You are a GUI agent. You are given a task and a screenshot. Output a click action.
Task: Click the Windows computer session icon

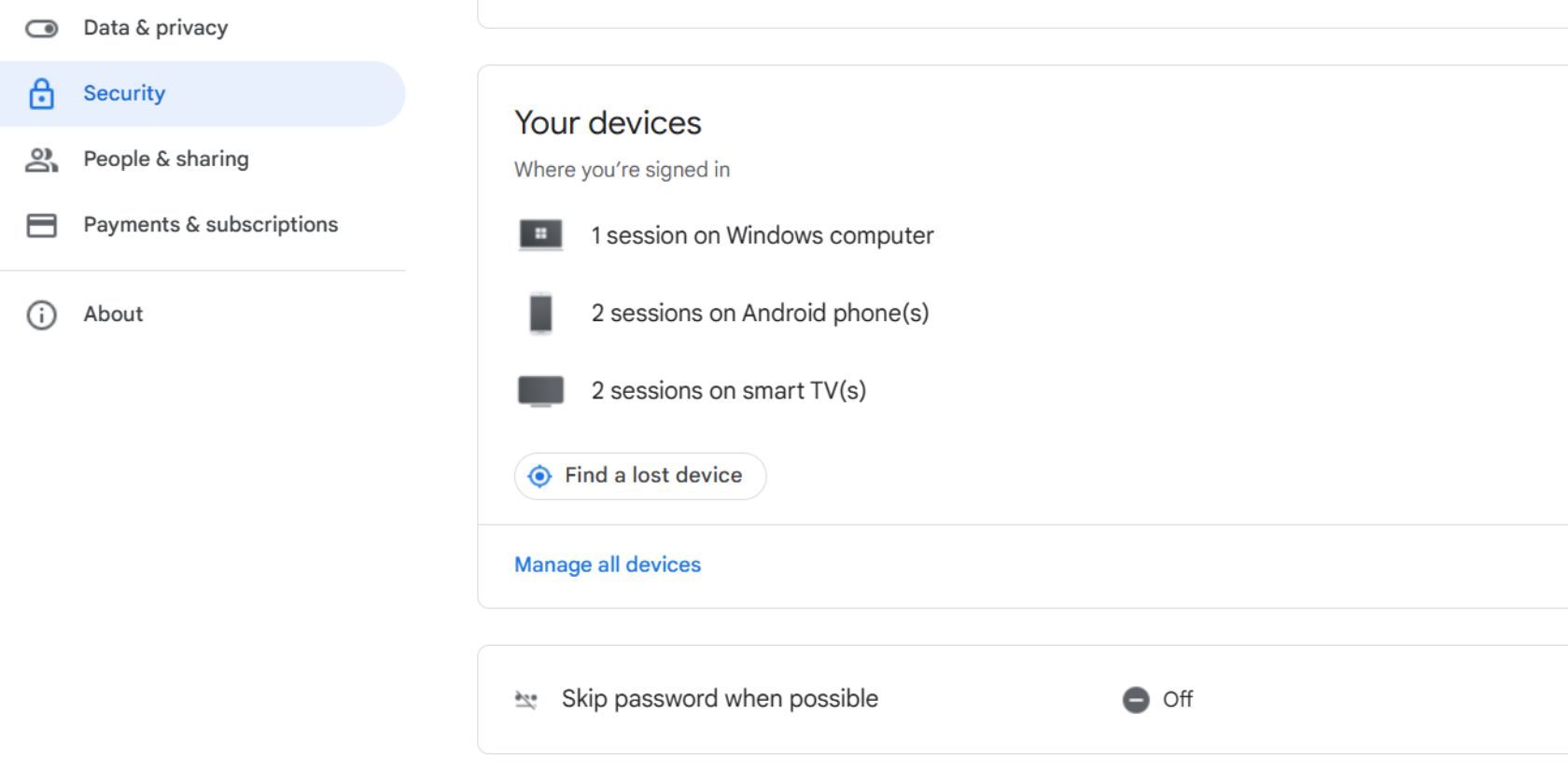pyautogui.click(x=539, y=235)
